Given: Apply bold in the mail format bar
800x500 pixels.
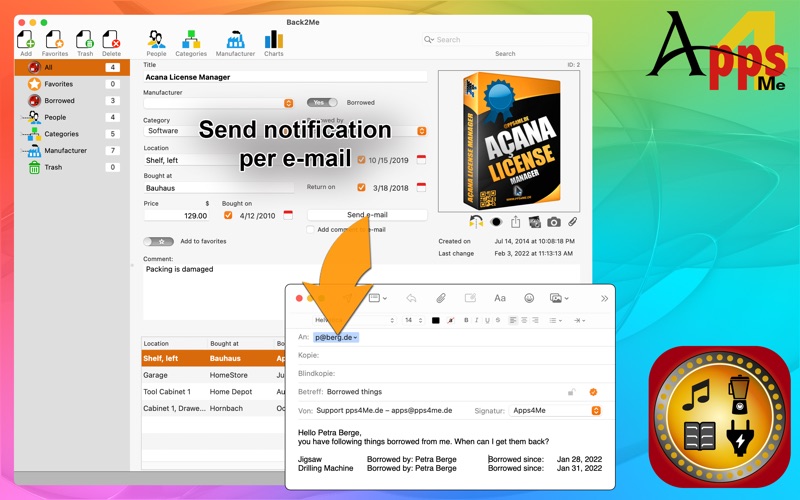Looking at the screenshot, I should tap(466, 320).
